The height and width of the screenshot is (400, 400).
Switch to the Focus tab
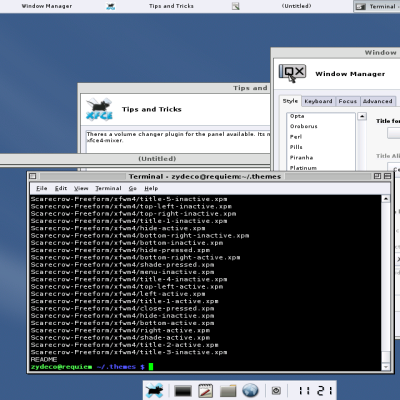coord(348,101)
